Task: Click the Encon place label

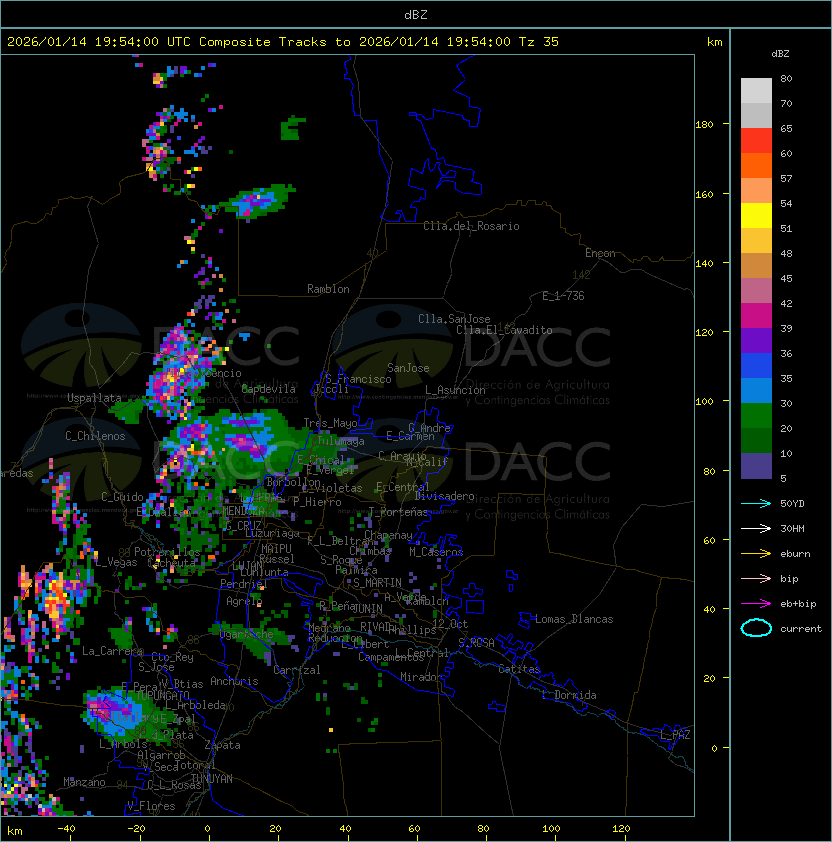Action: click(x=600, y=253)
